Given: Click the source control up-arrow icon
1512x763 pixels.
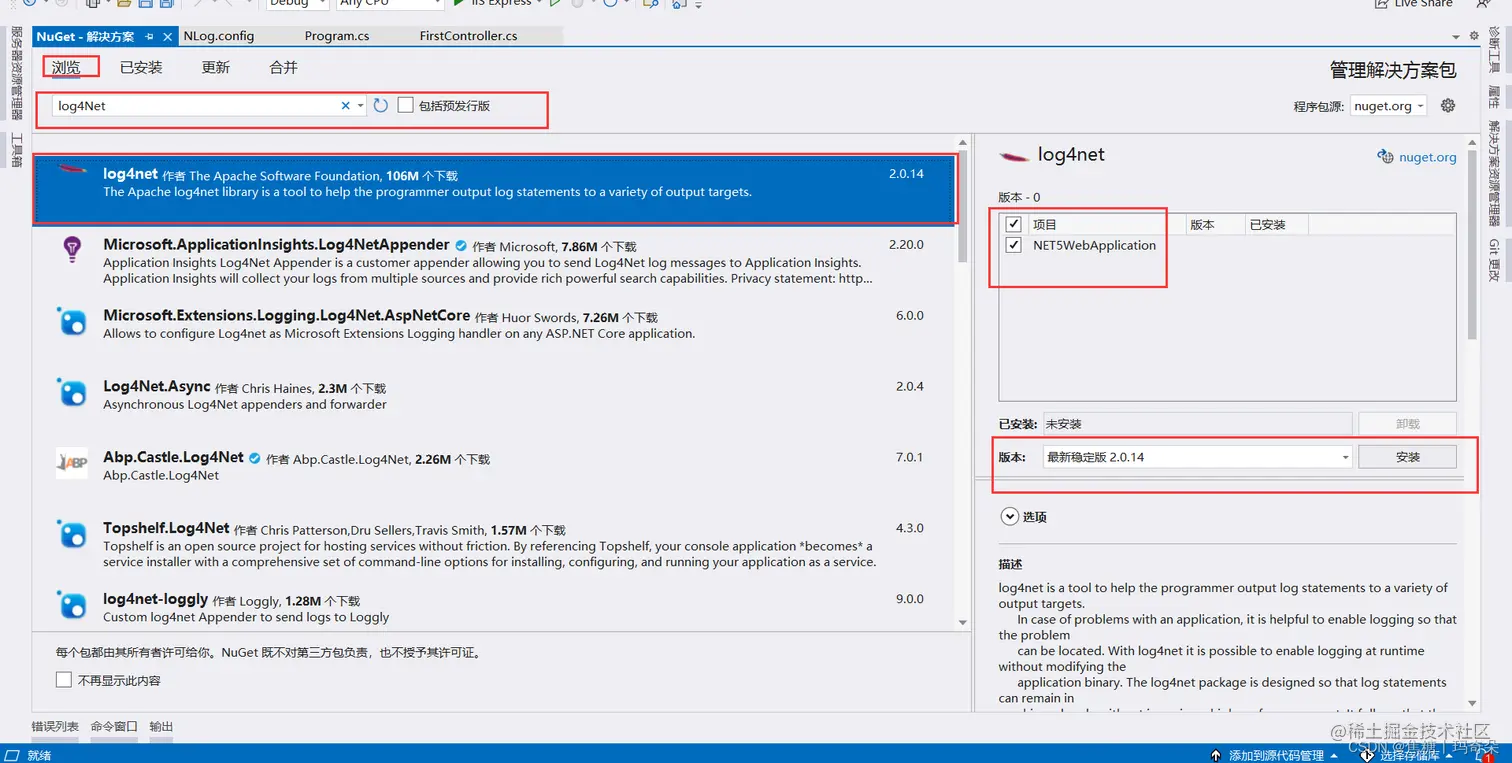Looking at the screenshot, I should click(x=1216, y=755).
